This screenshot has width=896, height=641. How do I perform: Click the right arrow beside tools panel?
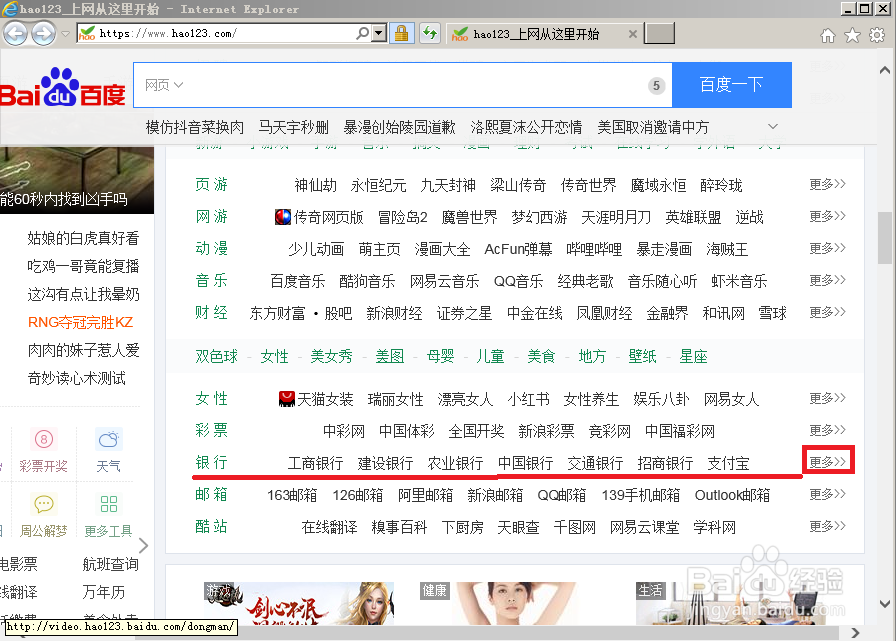click(x=143, y=546)
